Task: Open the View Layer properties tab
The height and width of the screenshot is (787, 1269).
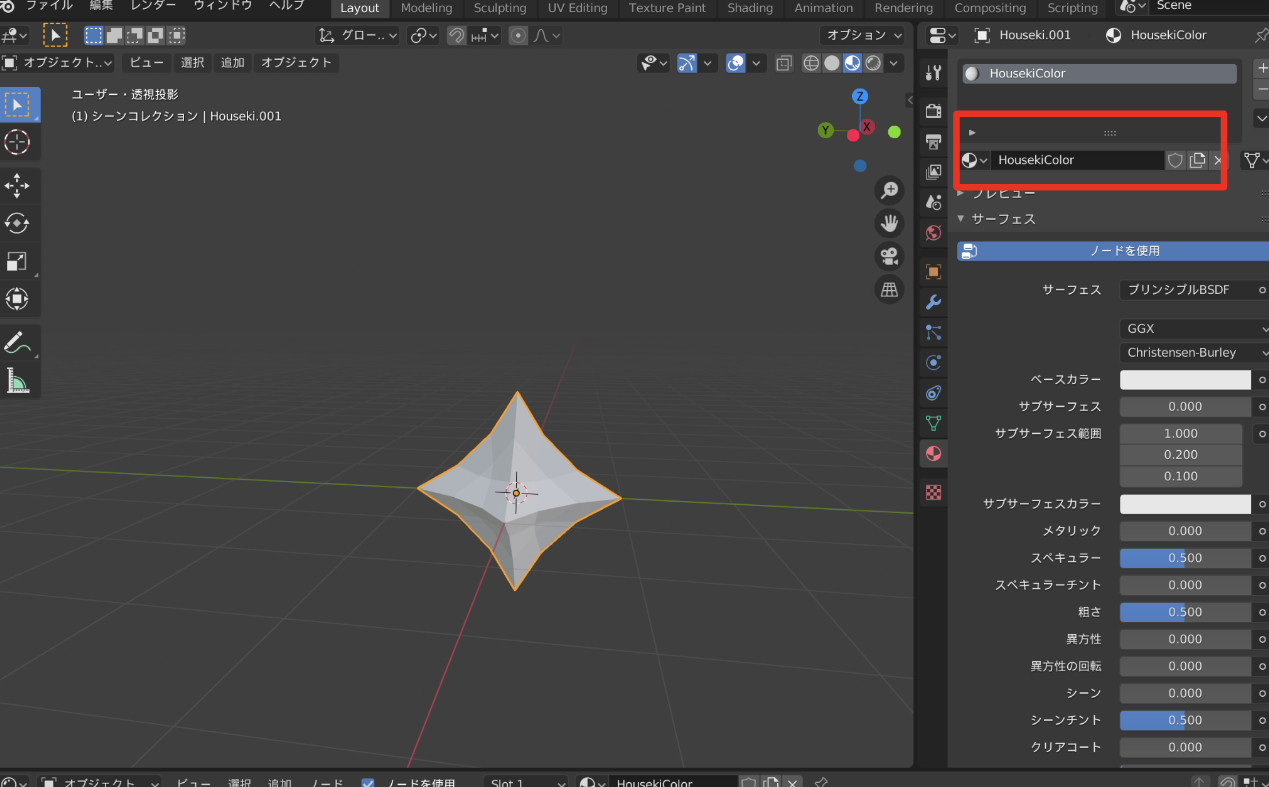Action: pos(933,172)
